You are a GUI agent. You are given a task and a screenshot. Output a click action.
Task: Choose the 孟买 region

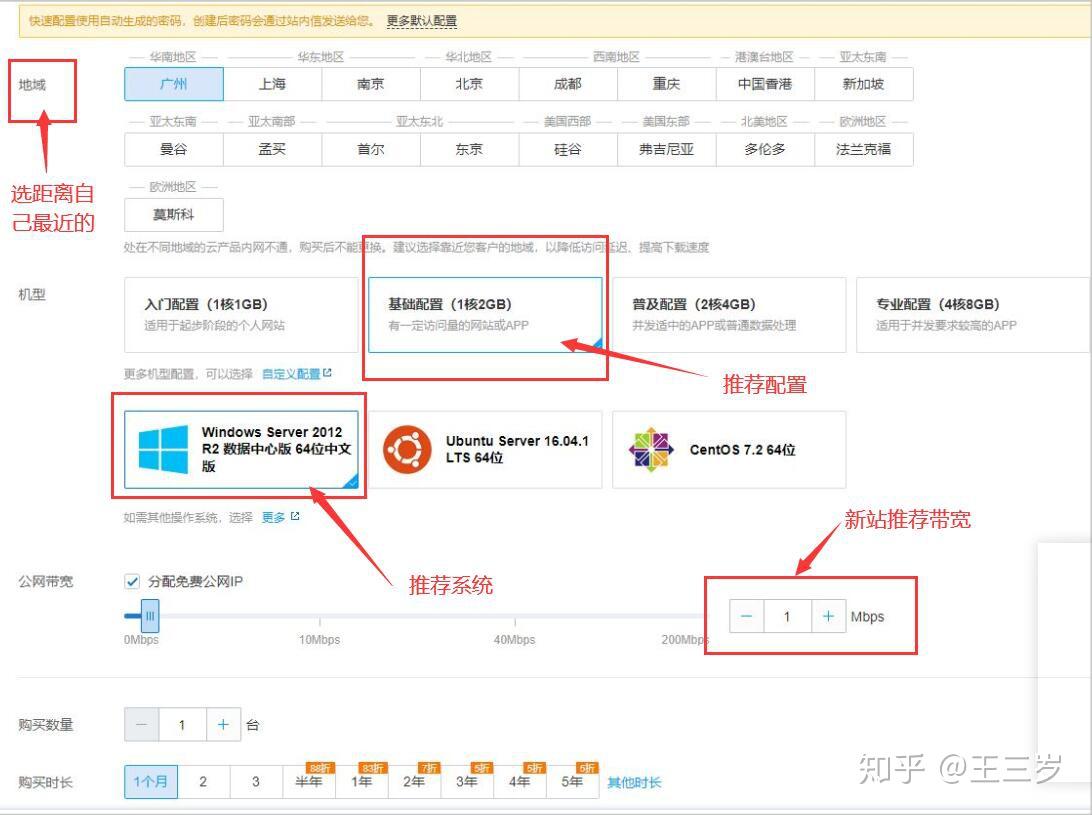[272, 149]
